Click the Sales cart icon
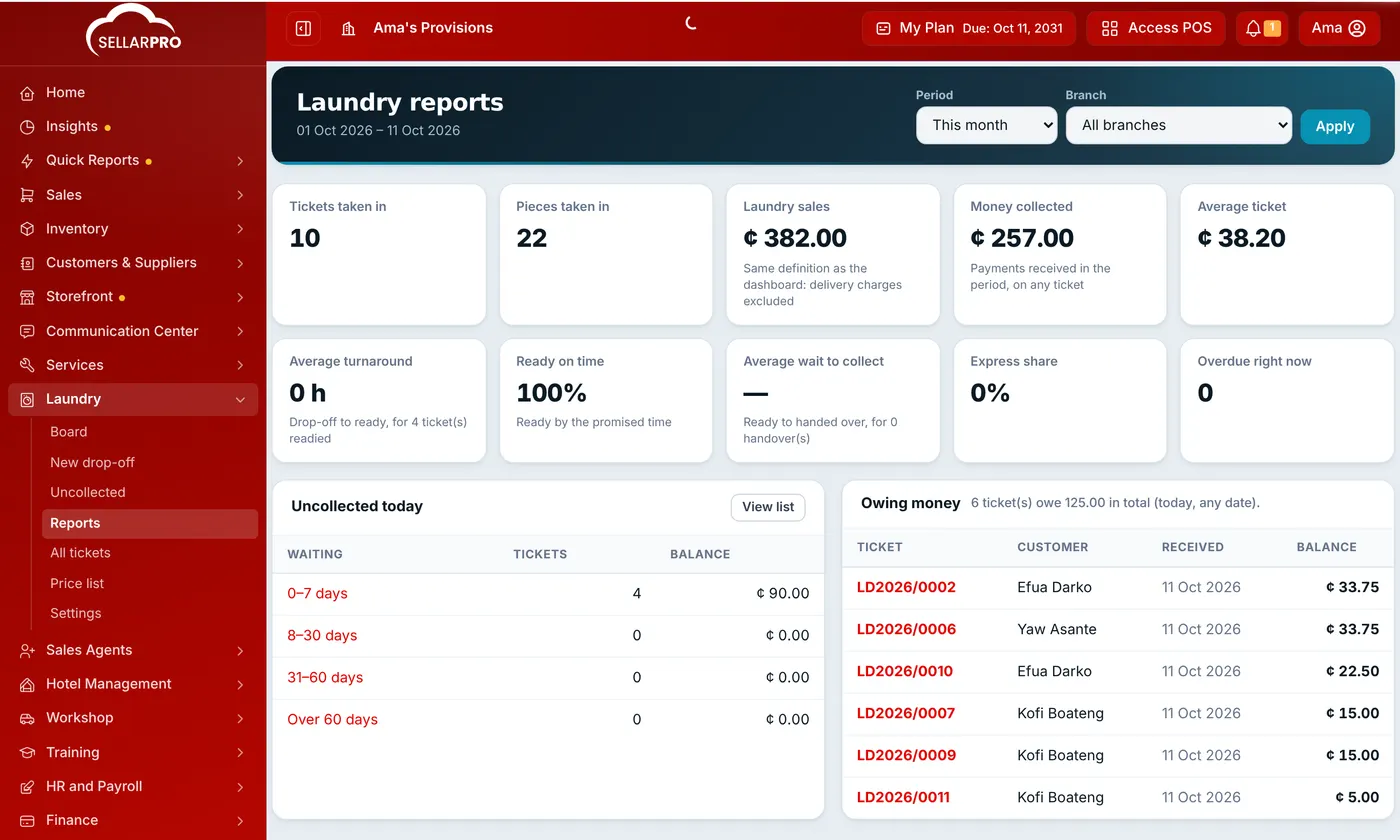Viewport: 1400px width, 840px height. tap(28, 195)
